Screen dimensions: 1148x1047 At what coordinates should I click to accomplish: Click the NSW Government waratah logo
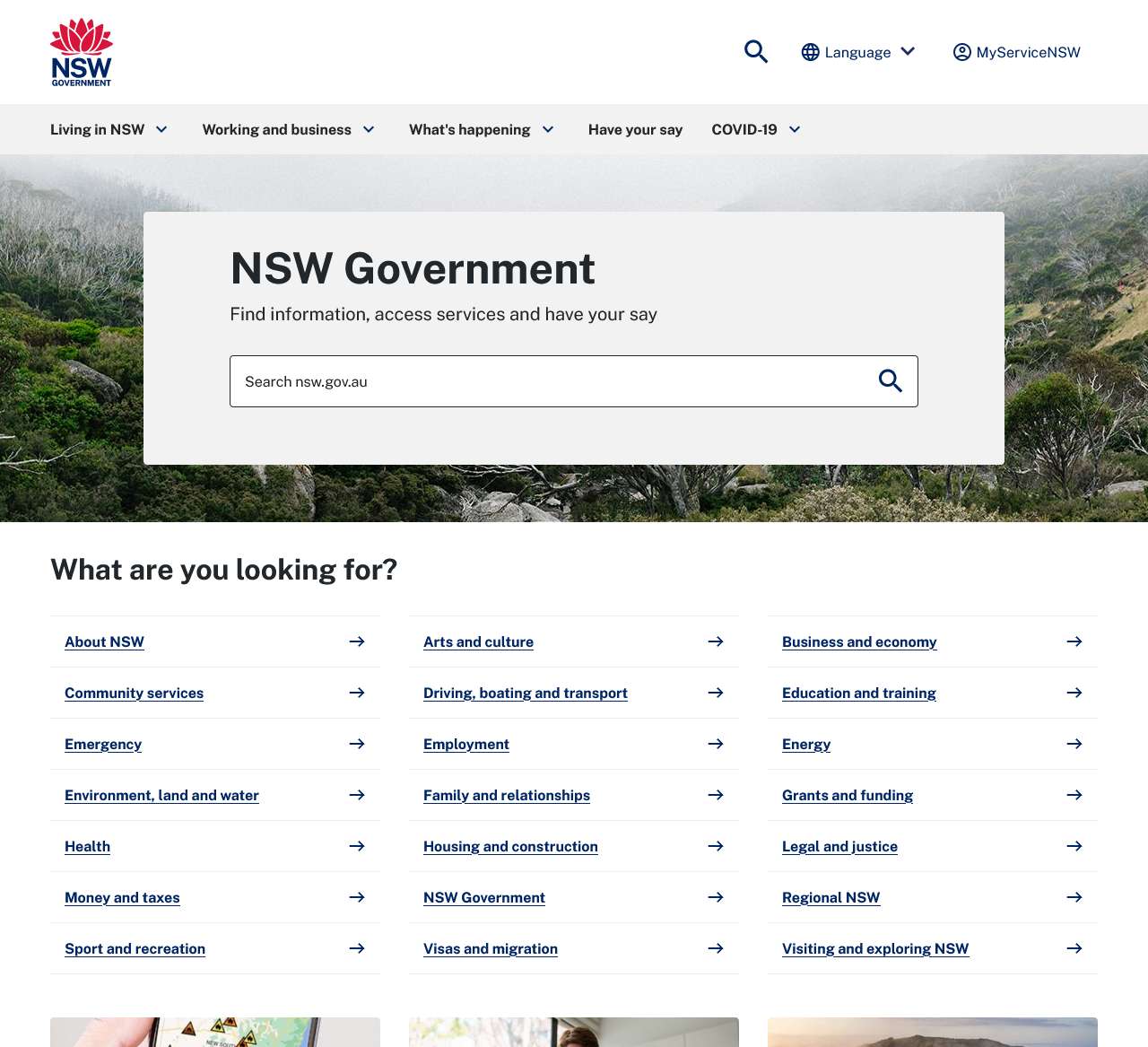tap(80, 51)
